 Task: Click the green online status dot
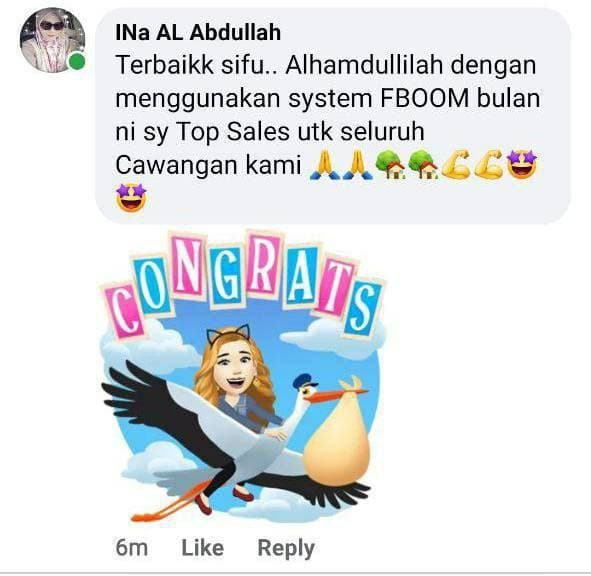(77, 61)
